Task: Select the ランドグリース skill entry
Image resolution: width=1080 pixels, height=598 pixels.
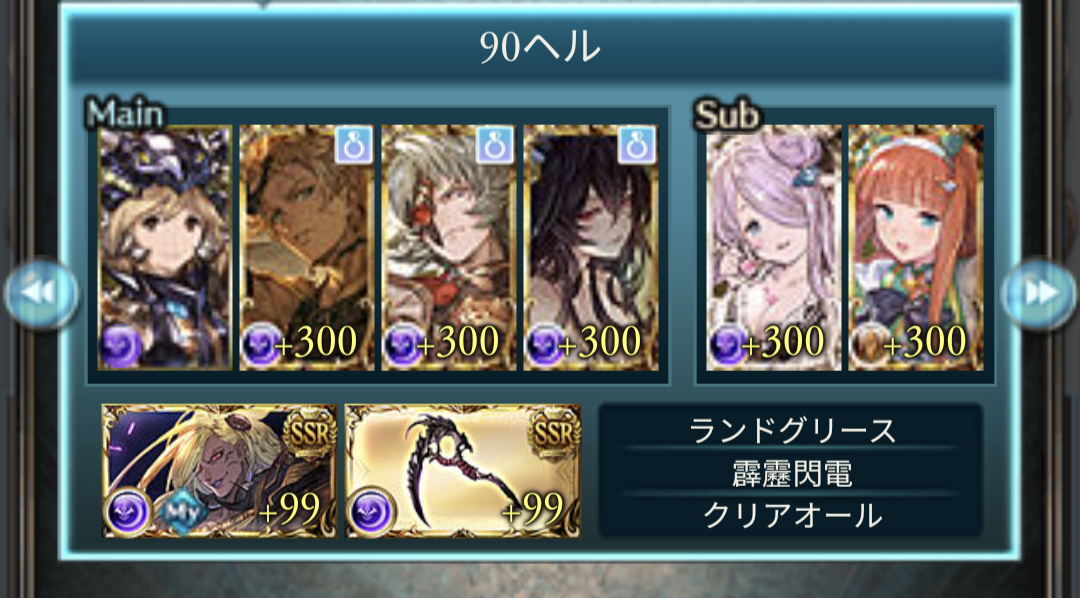Action: tap(791, 431)
